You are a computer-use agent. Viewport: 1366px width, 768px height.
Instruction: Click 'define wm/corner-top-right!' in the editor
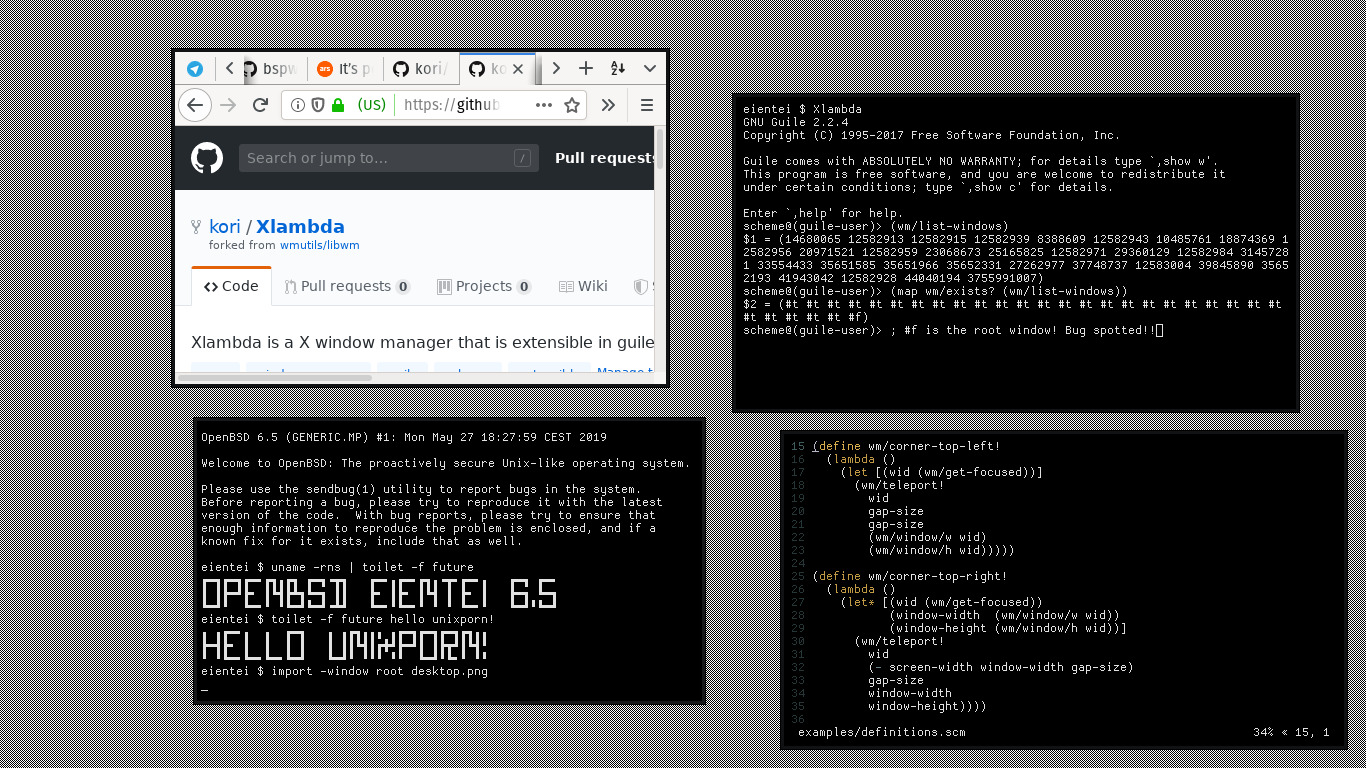pos(913,576)
